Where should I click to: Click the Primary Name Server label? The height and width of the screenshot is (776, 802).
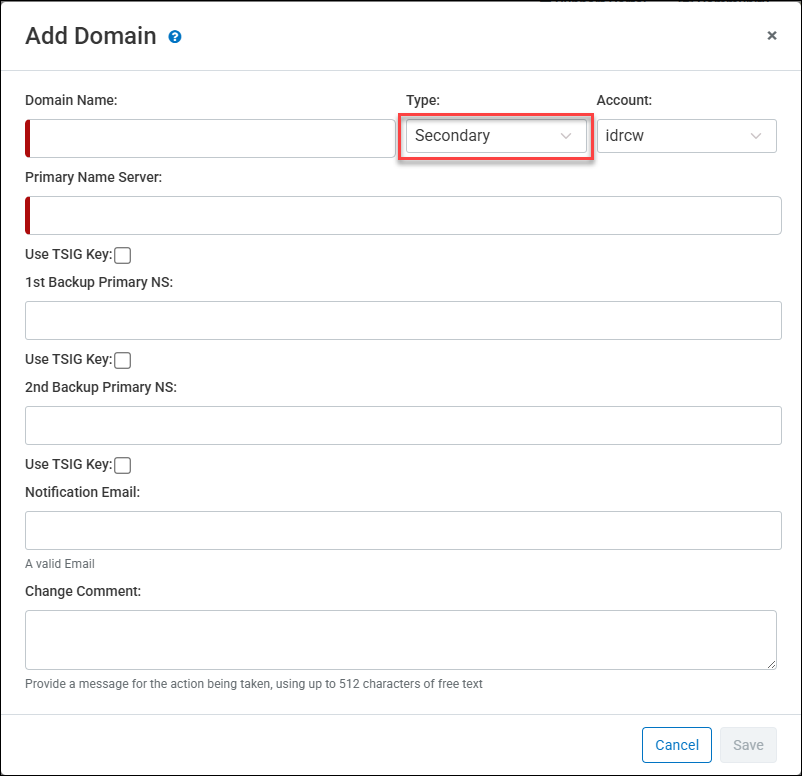[93, 177]
